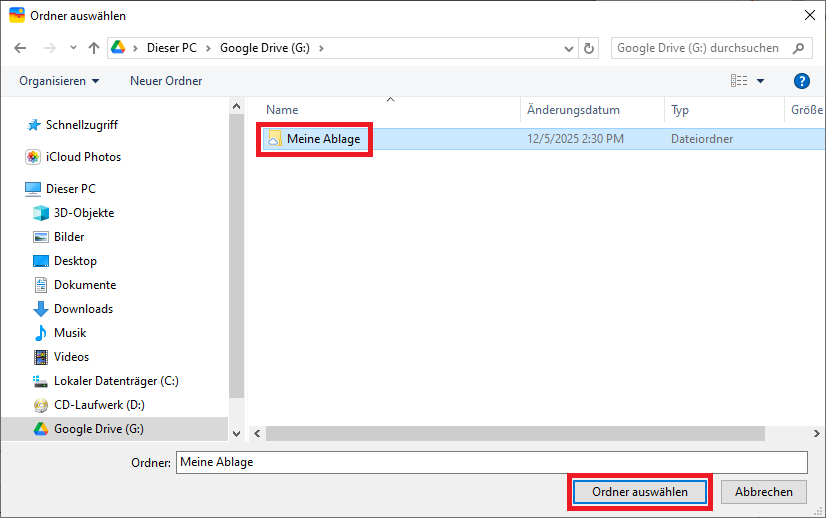Click the refresh address bar icon
Viewport: 826px width, 518px height.
pos(589,48)
